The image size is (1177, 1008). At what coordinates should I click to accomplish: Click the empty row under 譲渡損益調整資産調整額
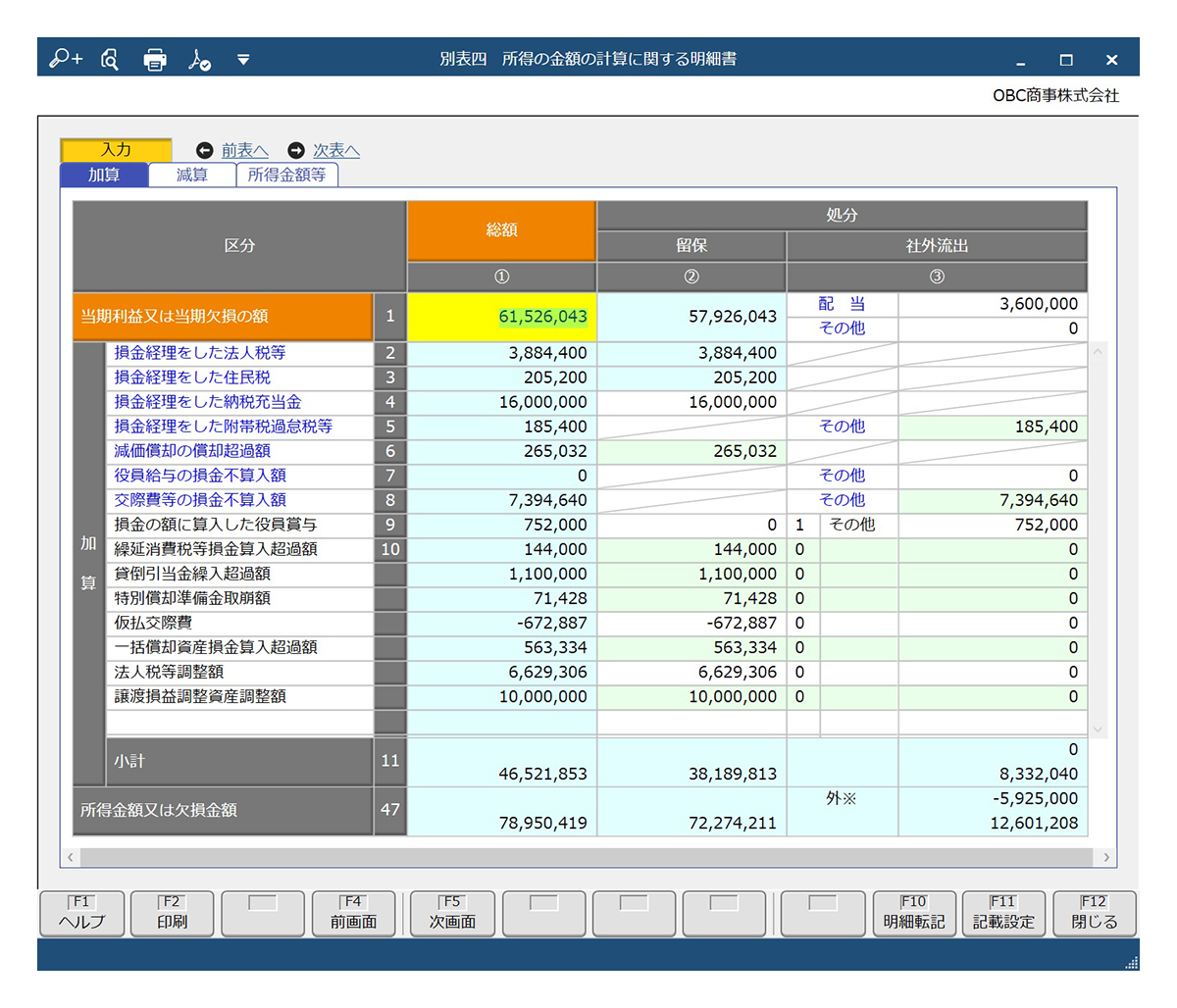596,723
